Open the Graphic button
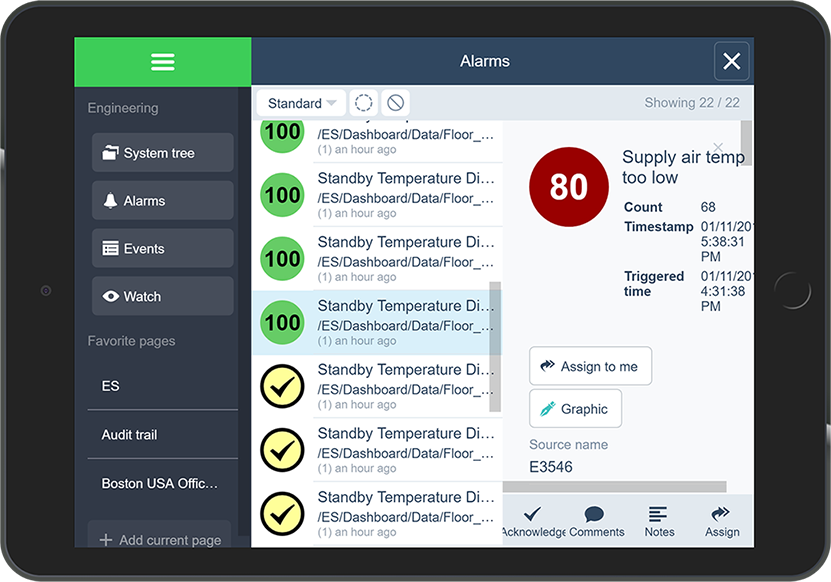The width and height of the screenshot is (831, 582). click(576, 409)
